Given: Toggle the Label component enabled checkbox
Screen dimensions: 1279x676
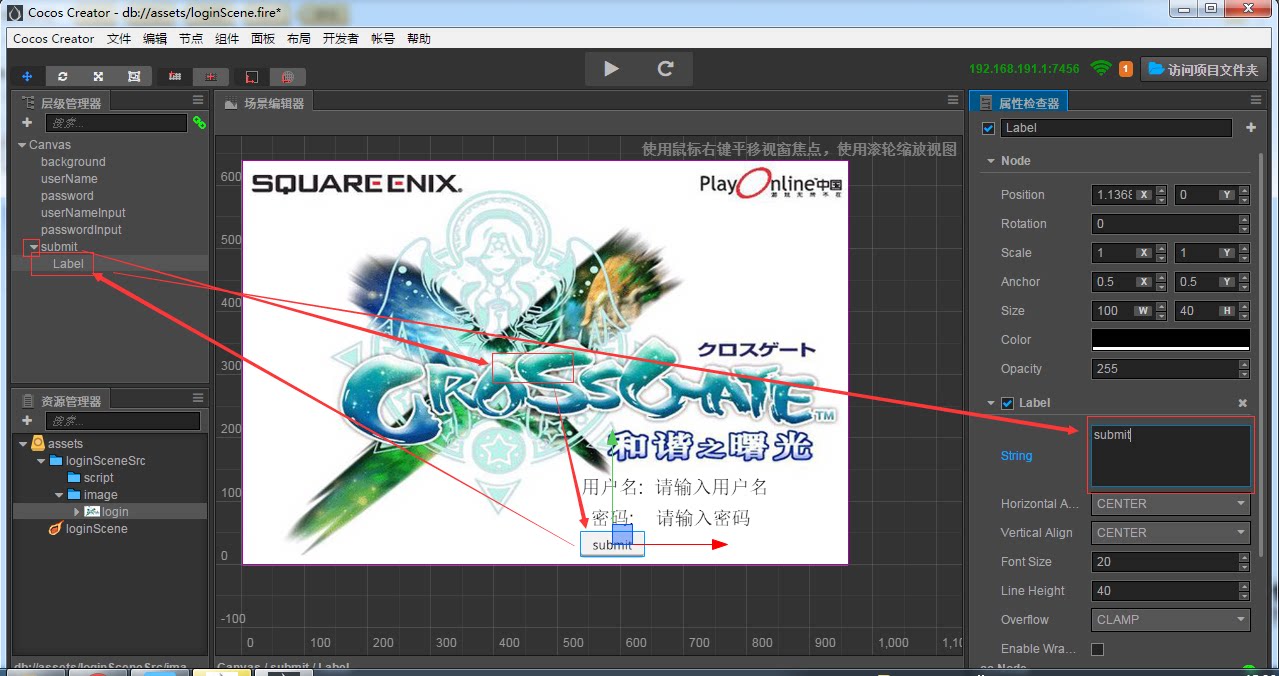Looking at the screenshot, I should click(1007, 403).
